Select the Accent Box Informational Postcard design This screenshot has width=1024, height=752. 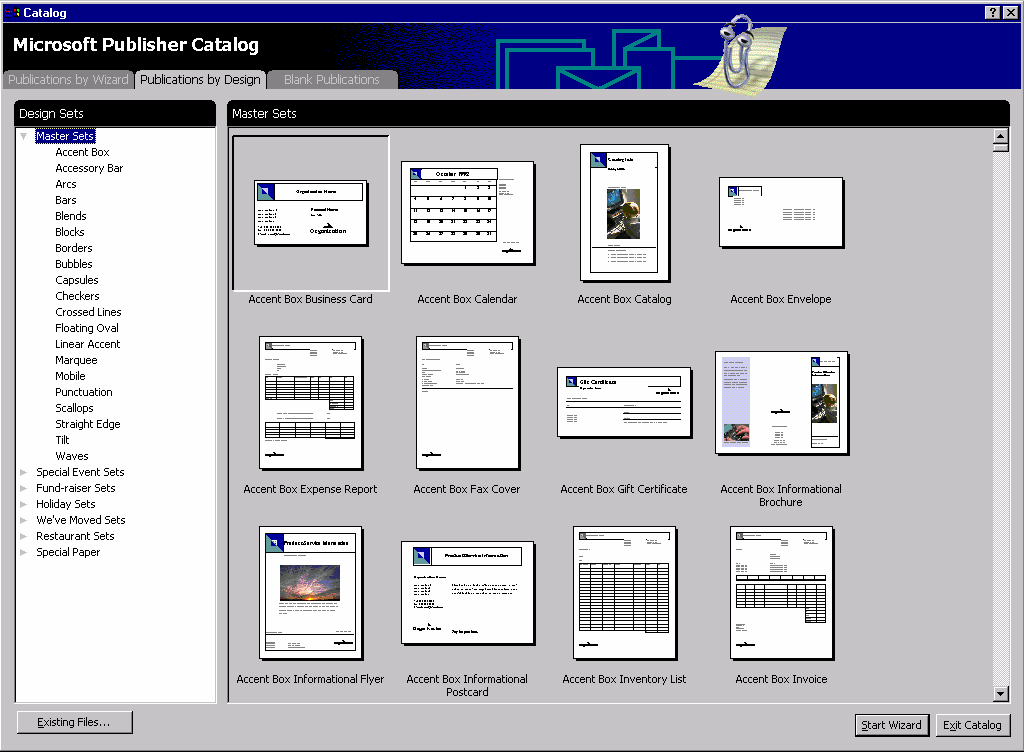pos(468,593)
